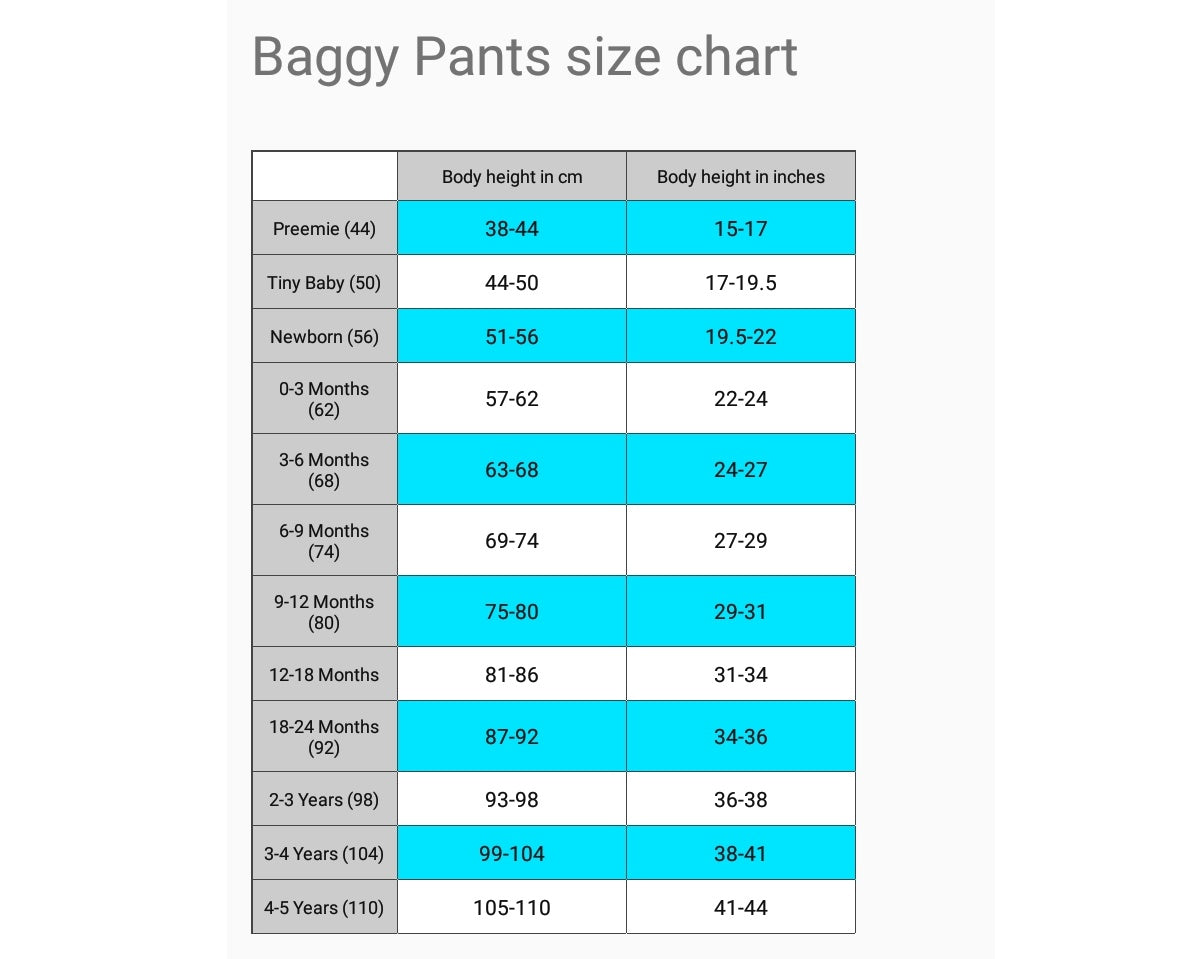Click the 6-9 Months (74) label
This screenshot has height=959, width=1198.
(324, 541)
